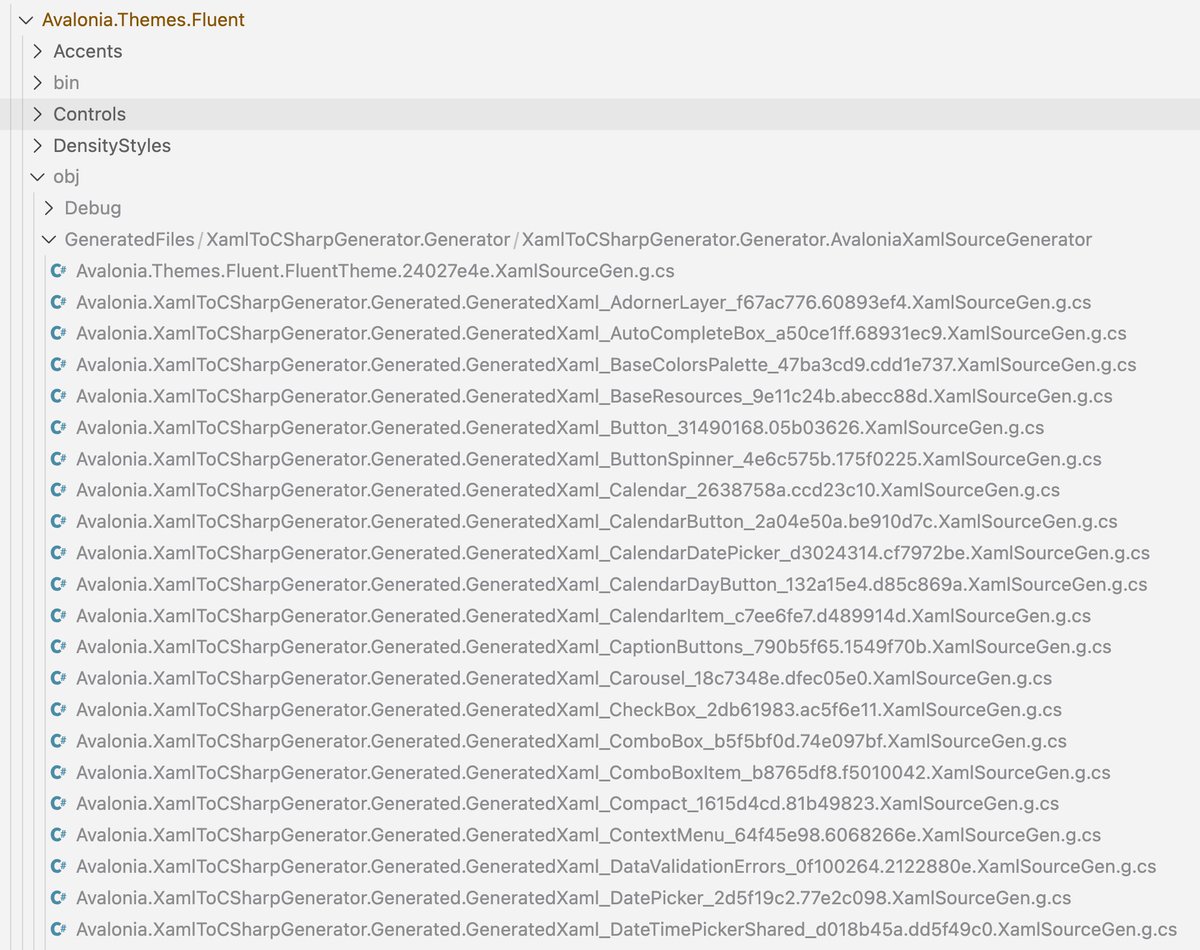Click C# icon of GeneratedXaml_ContextMenu file
The width and height of the screenshot is (1200, 950).
point(59,835)
